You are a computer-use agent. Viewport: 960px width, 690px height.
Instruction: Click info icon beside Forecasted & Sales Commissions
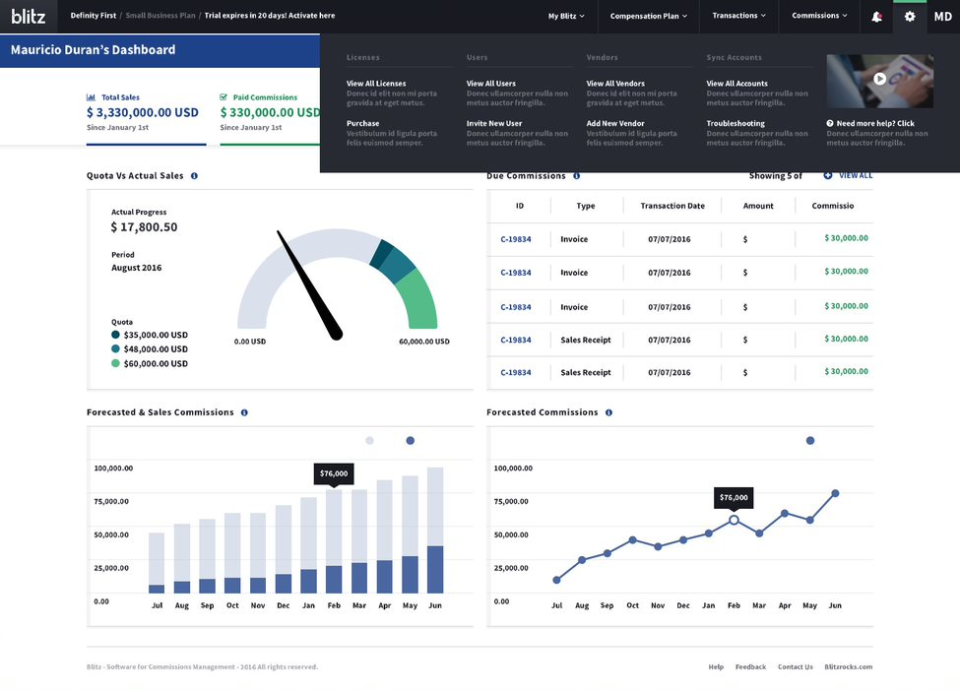(244, 412)
